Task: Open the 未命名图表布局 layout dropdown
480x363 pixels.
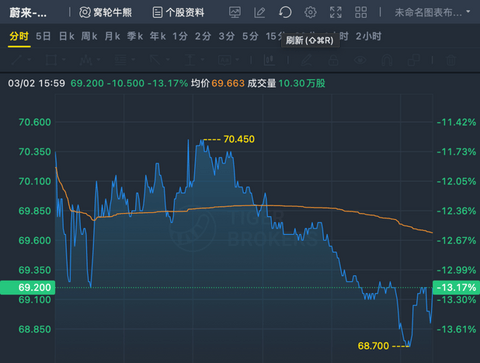Action: click(x=433, y=13)
